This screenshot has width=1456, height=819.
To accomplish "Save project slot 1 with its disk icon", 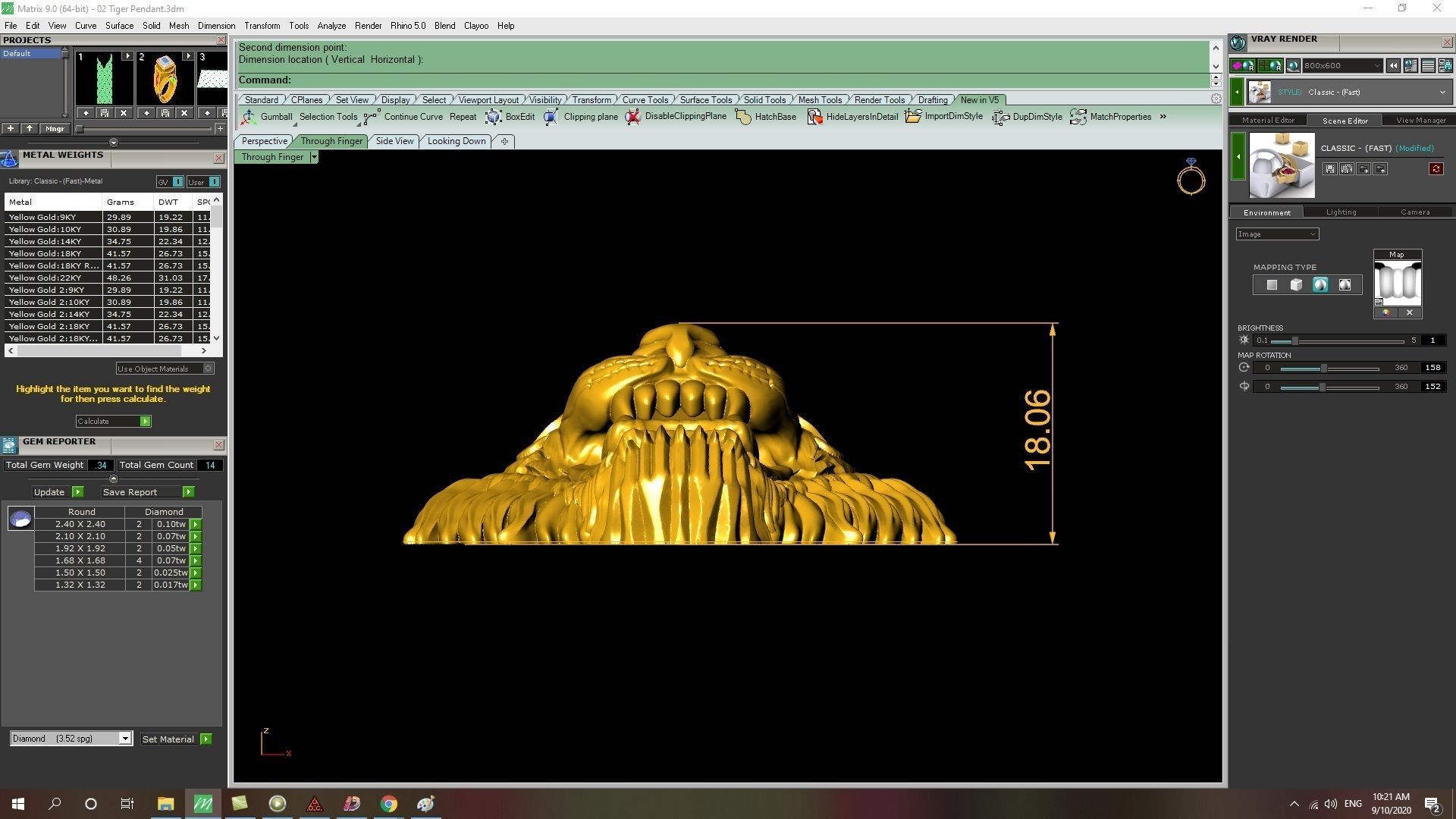I will point(105,113).
